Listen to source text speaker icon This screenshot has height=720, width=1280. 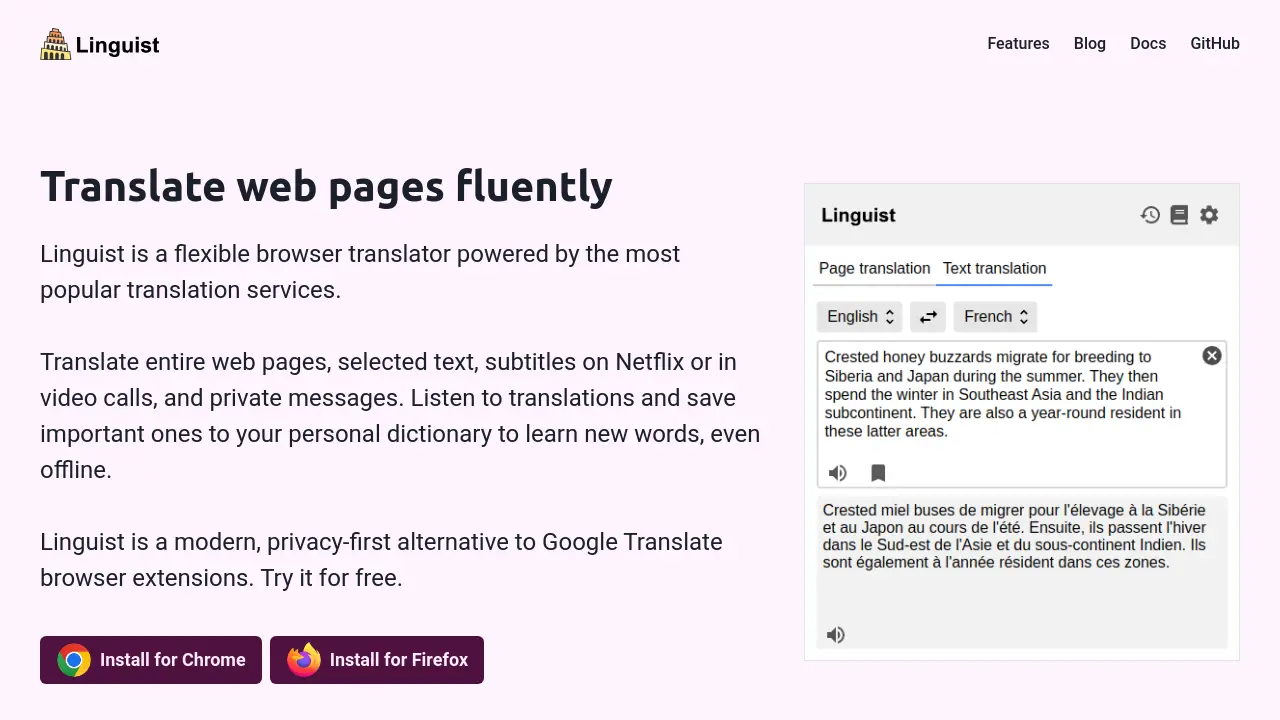(838, 473)
